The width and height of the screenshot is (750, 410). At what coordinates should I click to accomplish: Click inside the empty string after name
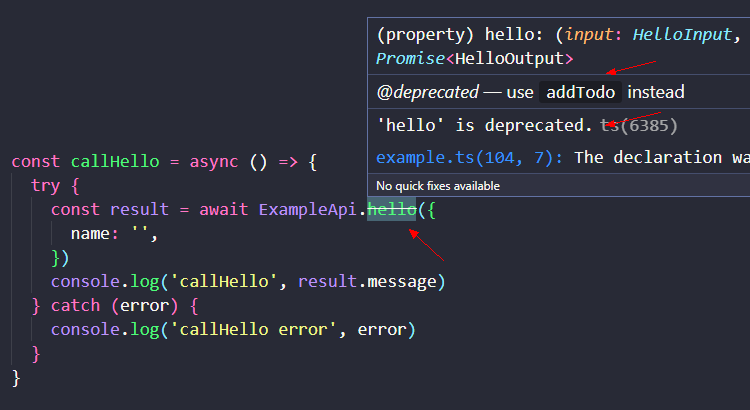pos(140,232)
